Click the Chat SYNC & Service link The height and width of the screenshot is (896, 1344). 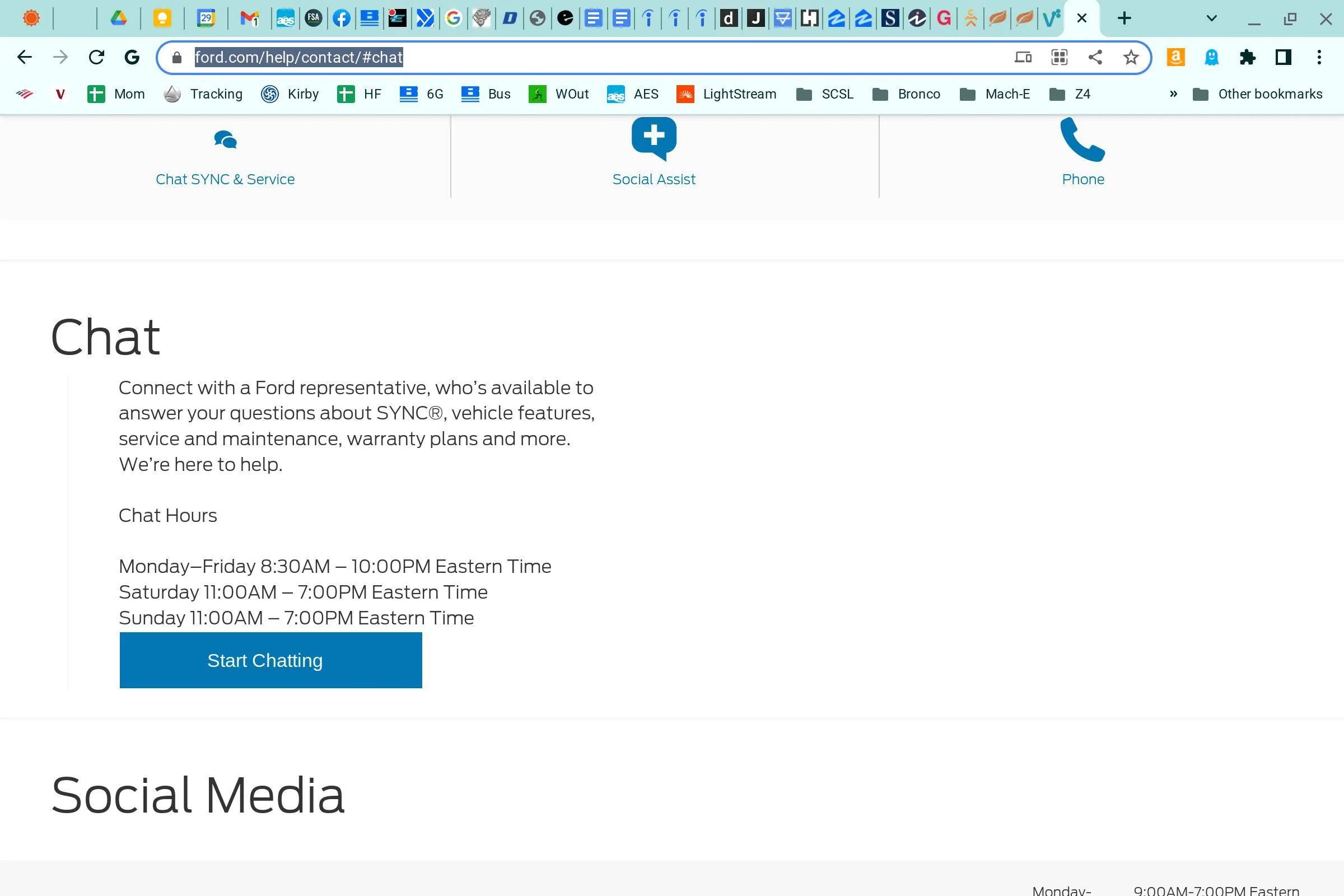tap(225, 179)
